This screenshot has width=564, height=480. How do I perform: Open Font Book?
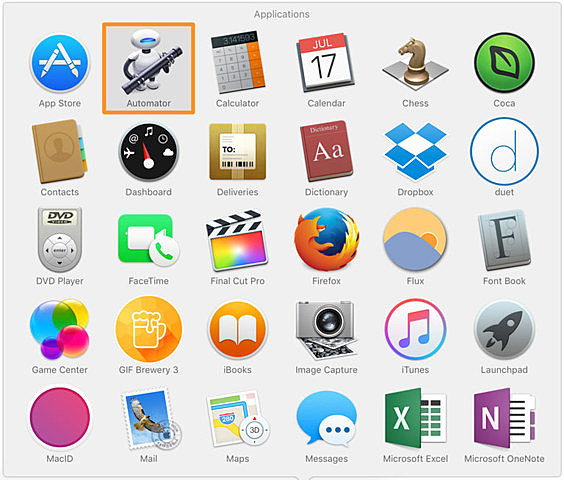tap(504, 240)
